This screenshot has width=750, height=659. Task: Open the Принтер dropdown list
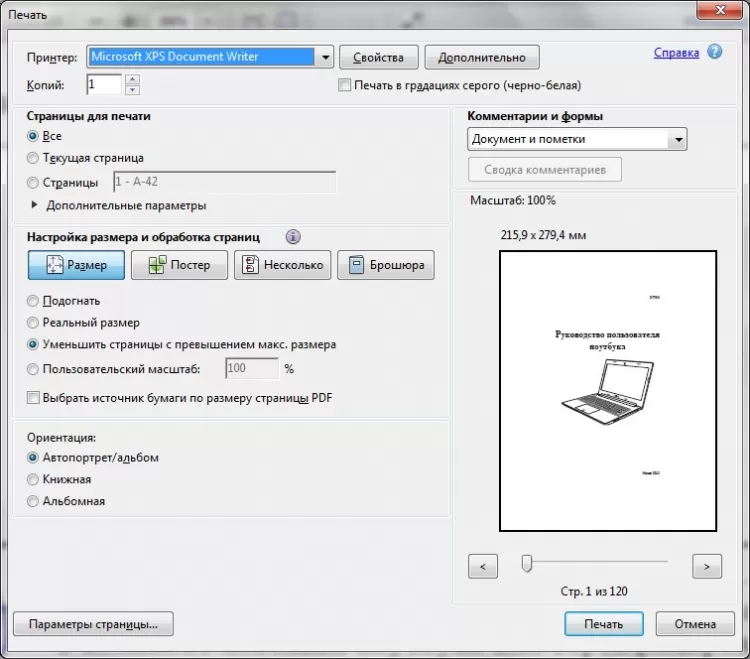tap(325, 57)
